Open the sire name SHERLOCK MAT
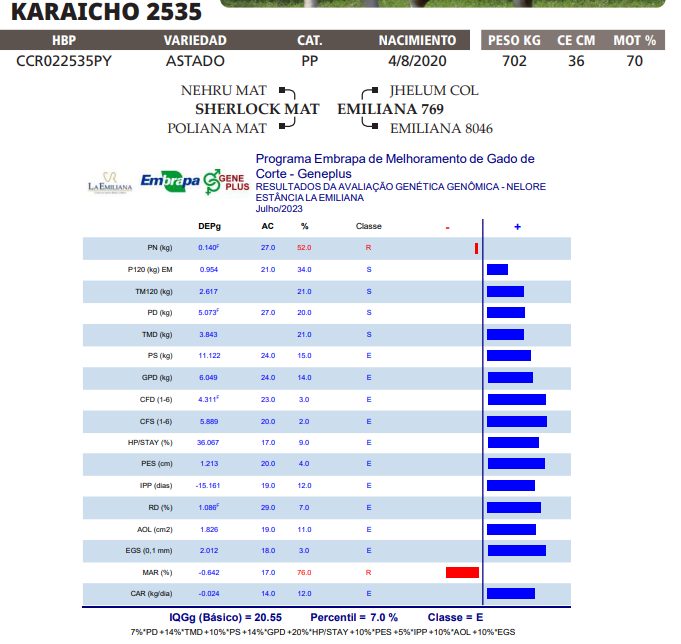The height and width of the screenshot is (644, 681). tap(257, 109)
